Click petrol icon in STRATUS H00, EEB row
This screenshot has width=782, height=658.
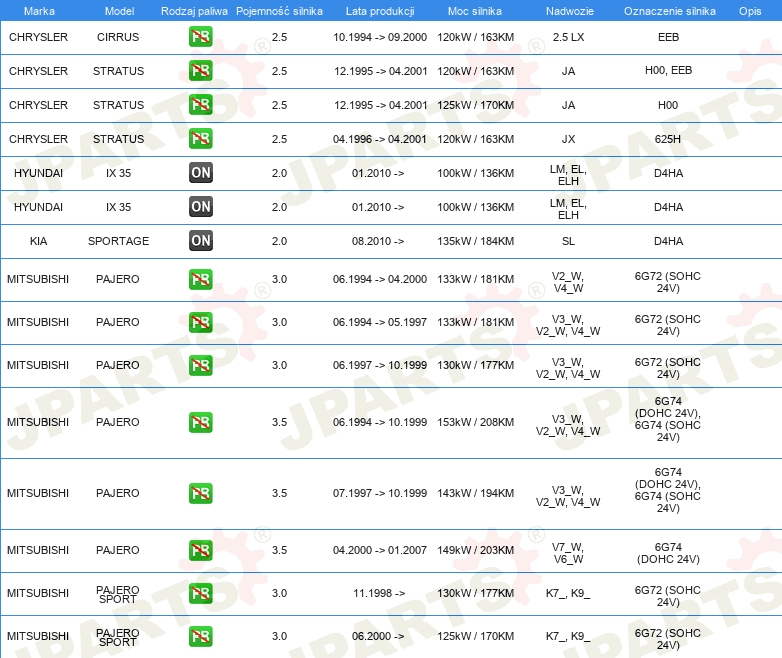coord(200,71)
